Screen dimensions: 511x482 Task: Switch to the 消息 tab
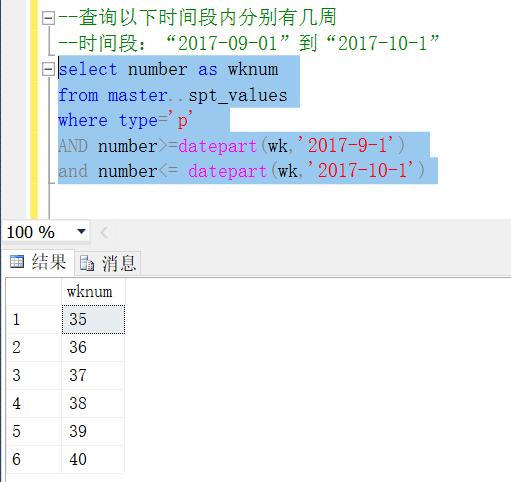108,263
